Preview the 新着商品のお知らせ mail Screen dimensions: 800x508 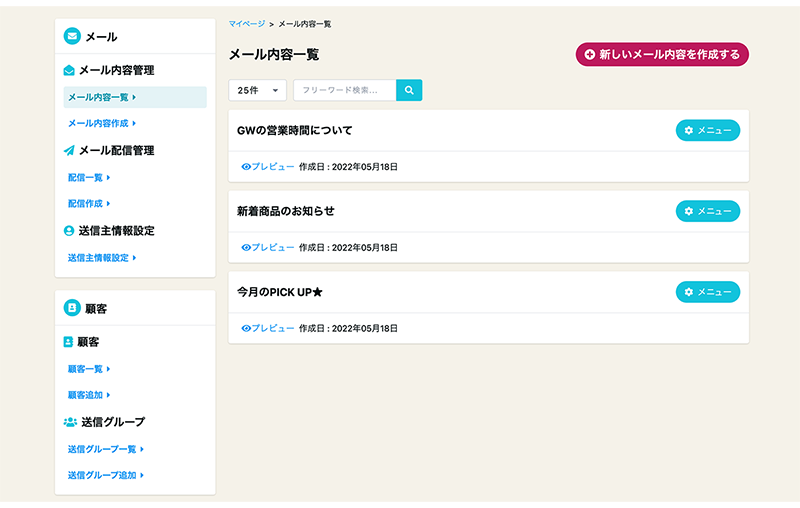click(x=268, y=247)
